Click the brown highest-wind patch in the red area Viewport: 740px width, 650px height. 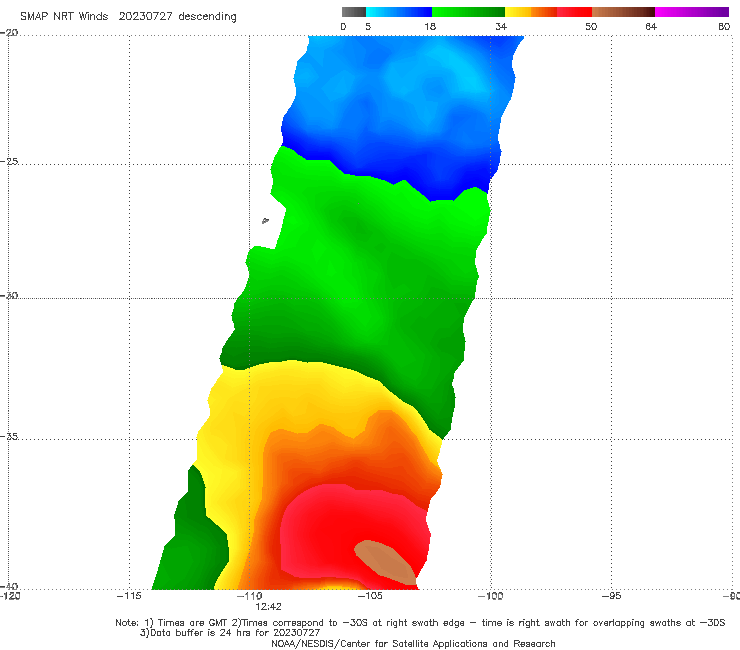tap(386, 562)
